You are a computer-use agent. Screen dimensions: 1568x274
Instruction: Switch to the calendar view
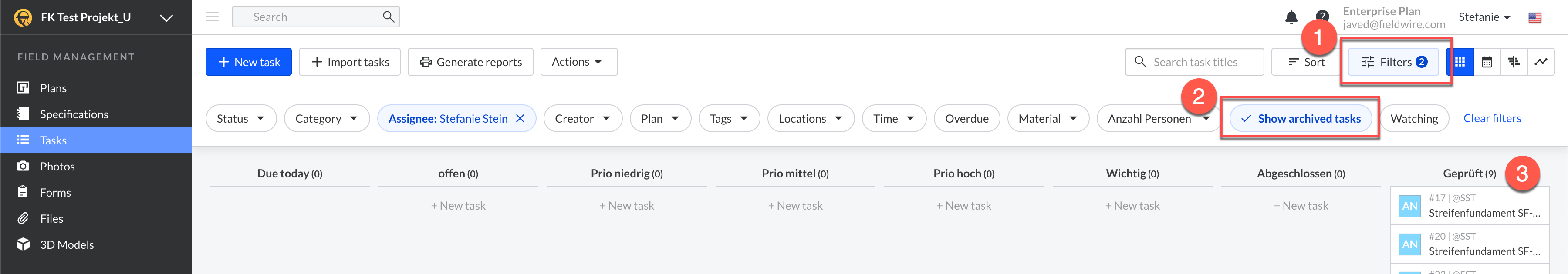[x=1487, y=62]
